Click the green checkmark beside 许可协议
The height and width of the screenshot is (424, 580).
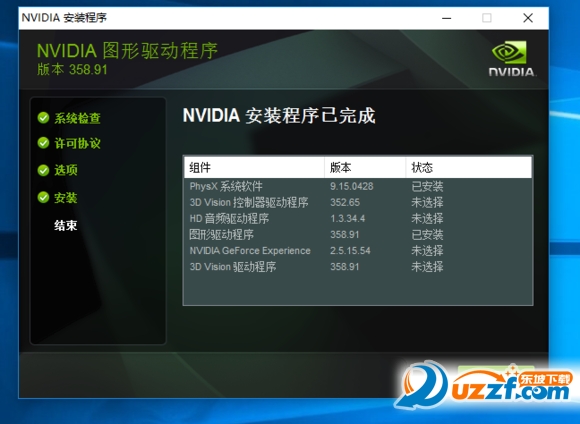pyautogui.click(x=43, y=143)
